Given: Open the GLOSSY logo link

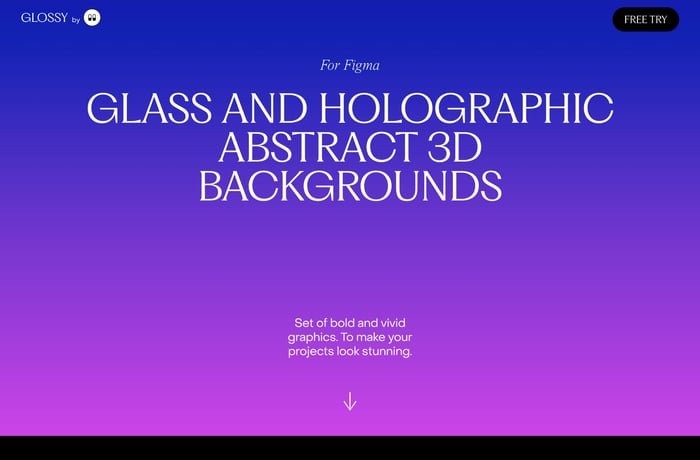Looking at the screenshot, I should pyautogui.click(x=44, y=17).
